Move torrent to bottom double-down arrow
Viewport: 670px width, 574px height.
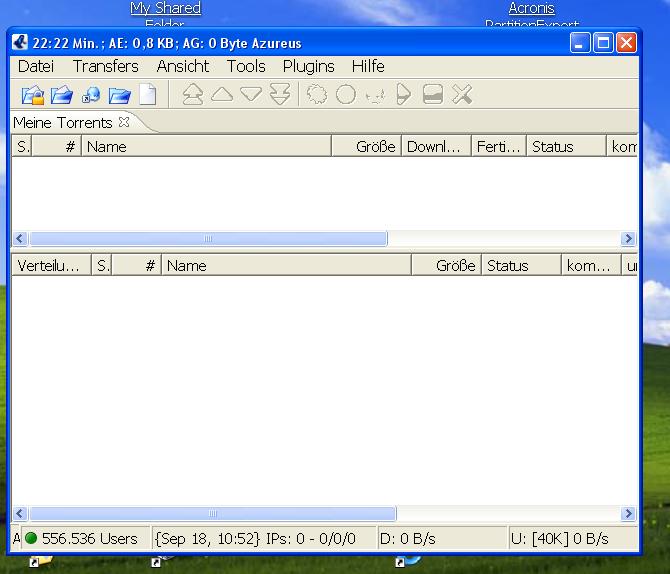pyautogui.click(x=280, y=94)
